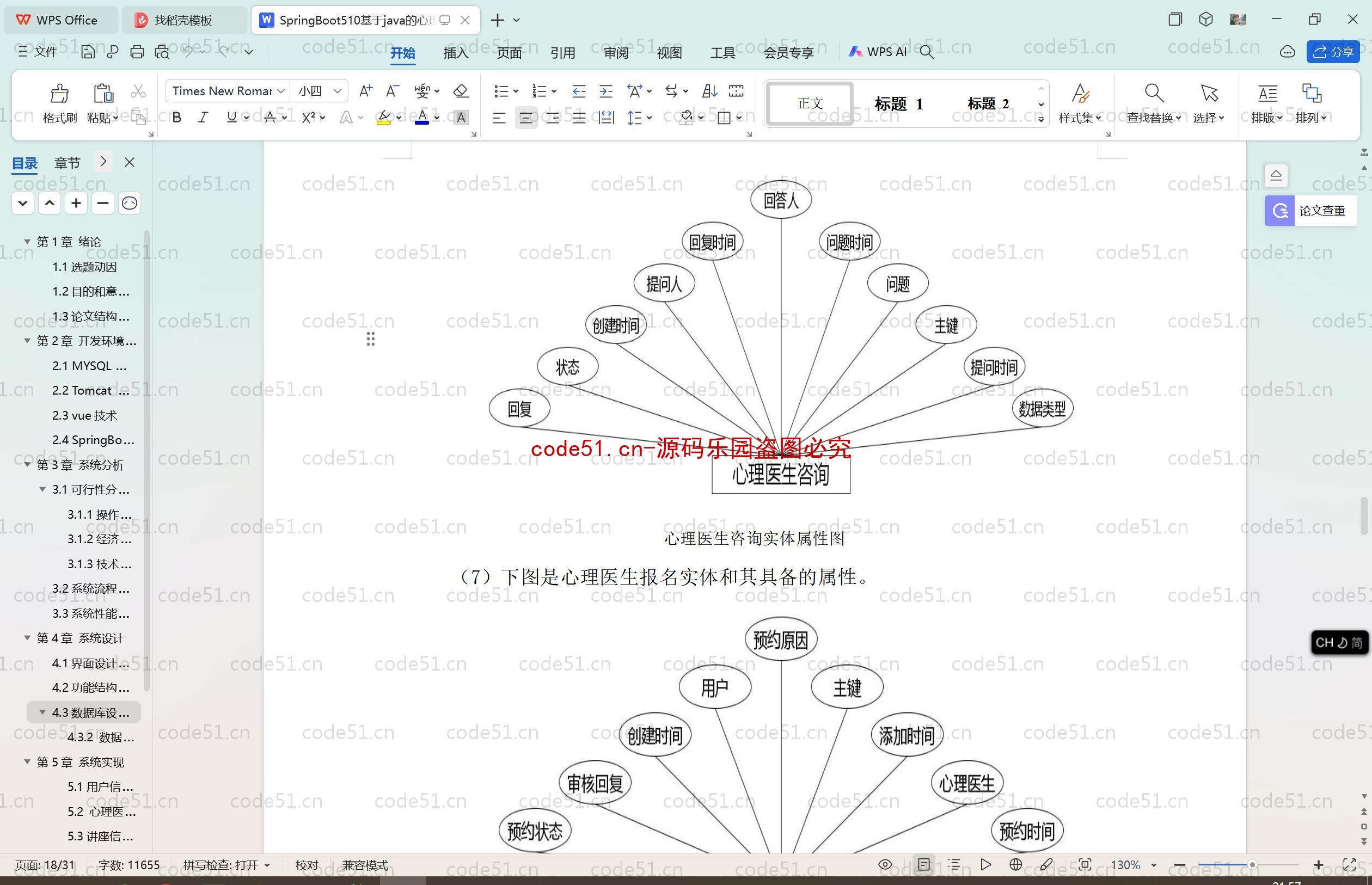Click the Print Preview icon
This screenshot has width=1372, height=885.
(x=162, y=52)
